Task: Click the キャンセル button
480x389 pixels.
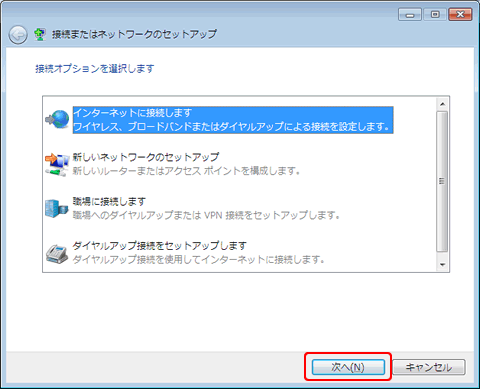Action: [429, 367]
